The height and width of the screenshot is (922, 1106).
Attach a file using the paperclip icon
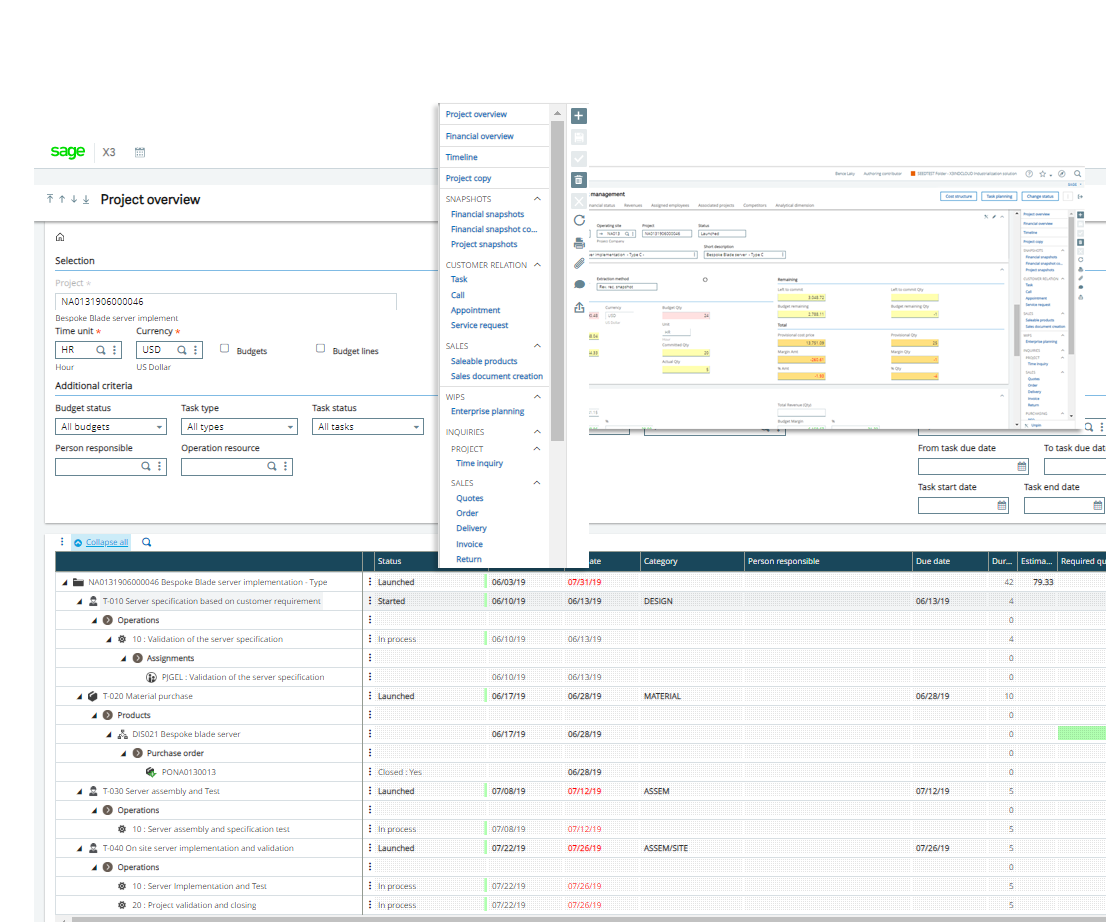[578, 263]
